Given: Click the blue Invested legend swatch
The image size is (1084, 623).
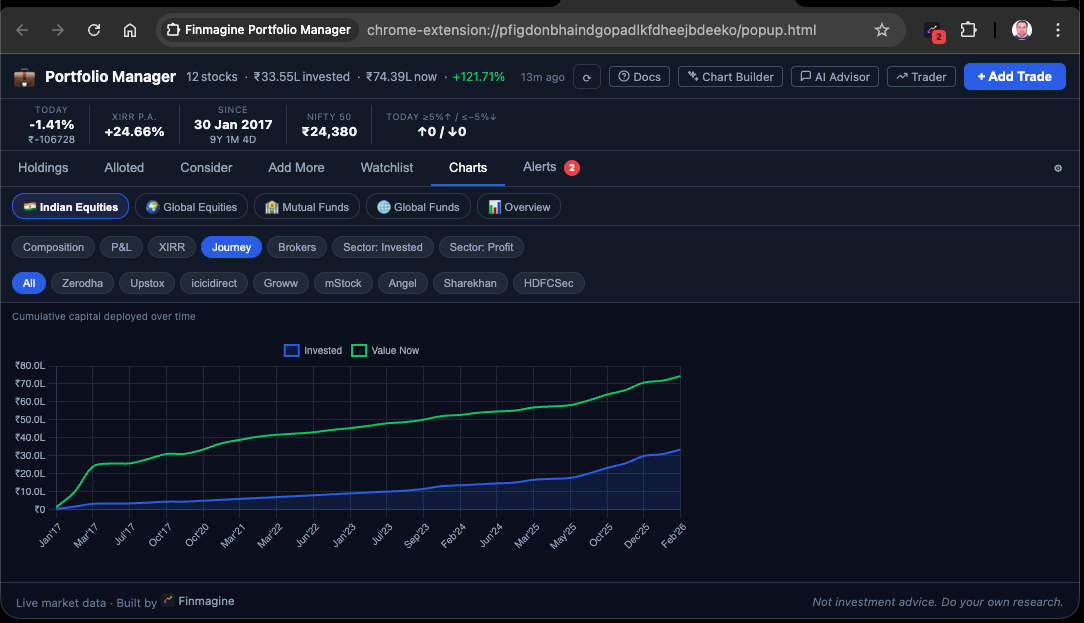Looking at the screenshot, I should pyautogui.click(x=291, y=350).
